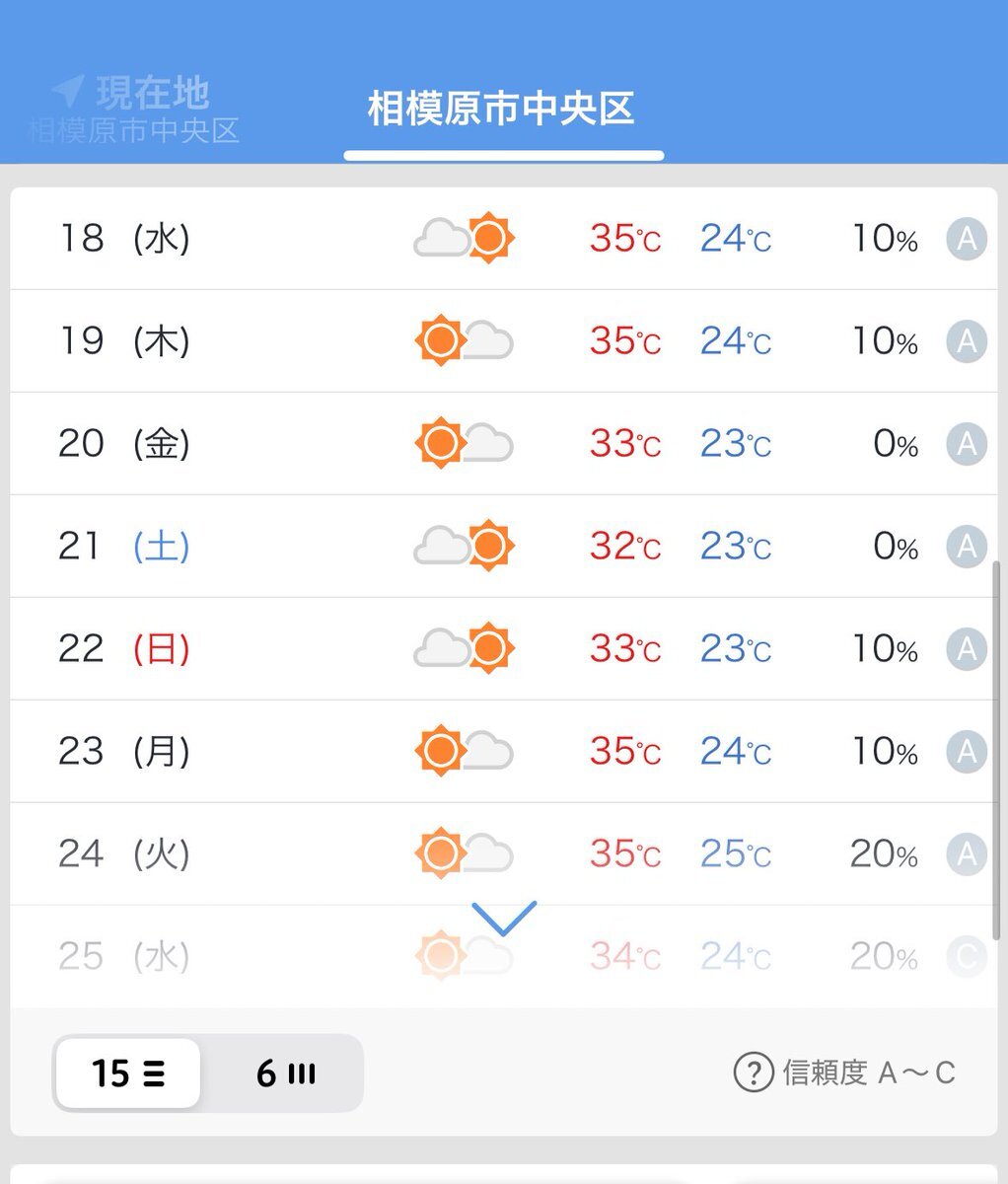Tap the location arrow icon beside 現在地
This screenshot has width=1008, height=1184.
[x=67, y=92]
